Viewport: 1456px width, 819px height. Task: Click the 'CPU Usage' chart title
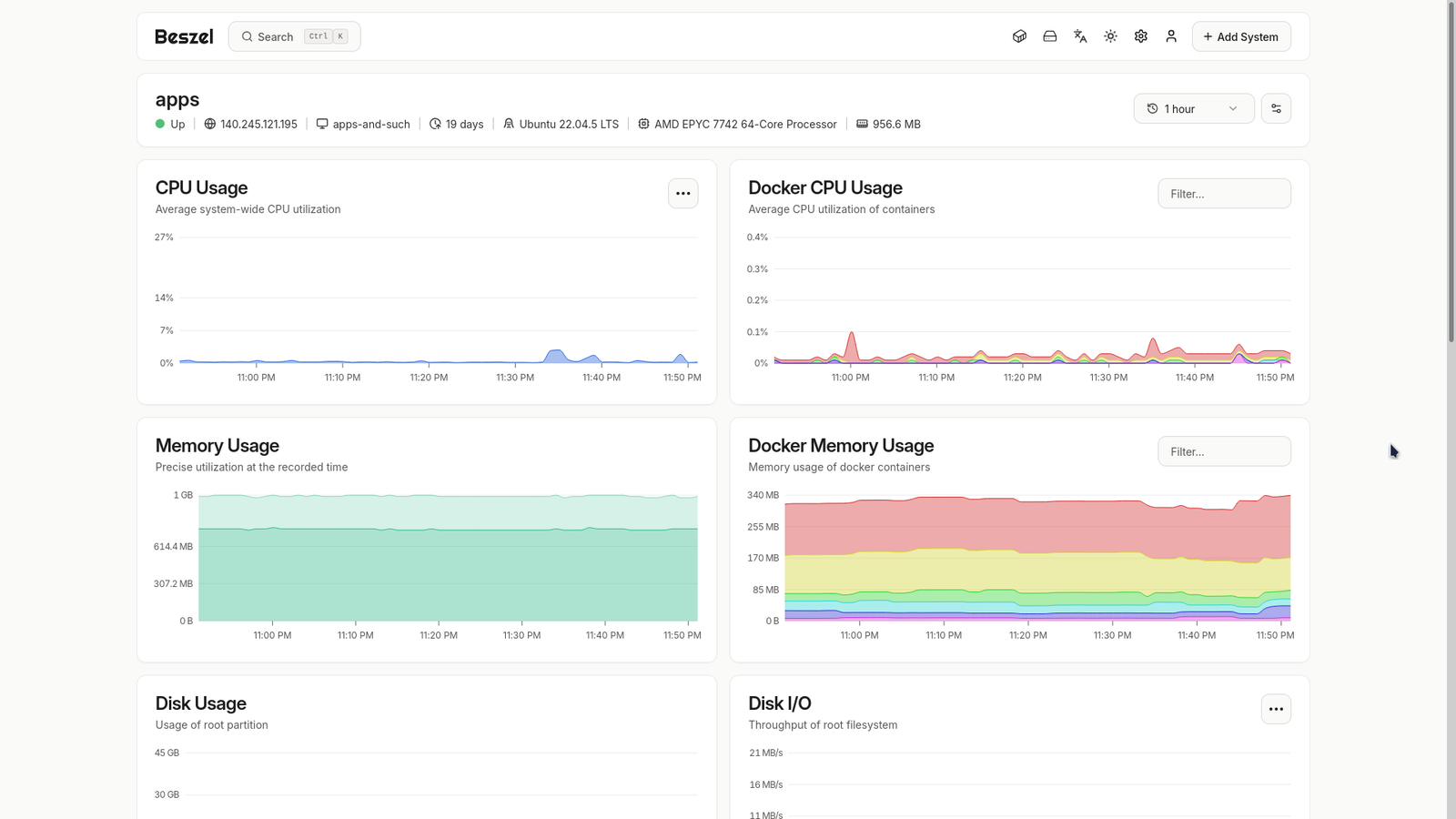click(201, 187)
